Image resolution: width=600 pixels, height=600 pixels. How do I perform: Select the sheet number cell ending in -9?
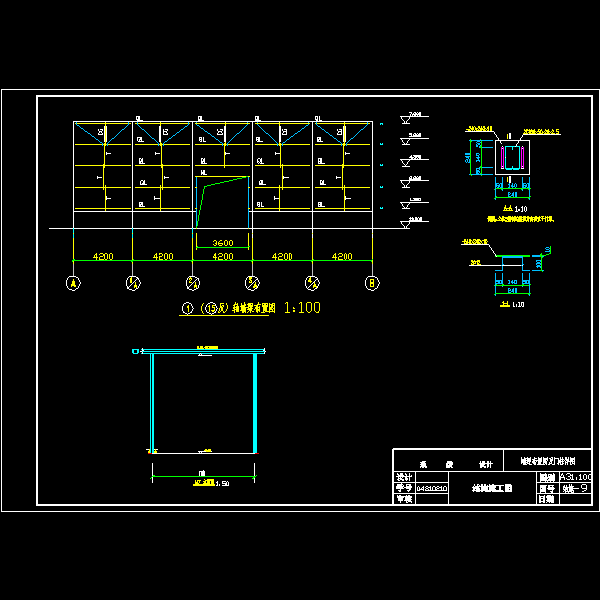click(574, 488)
